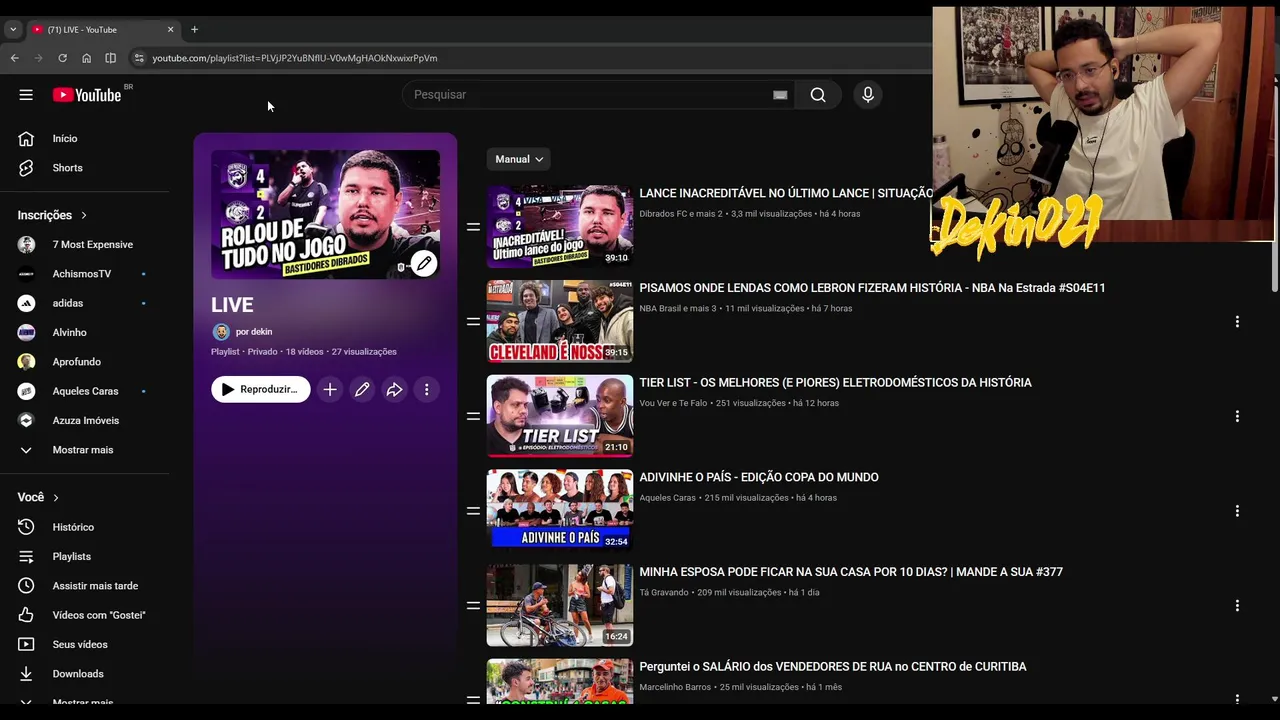The height and width of the screenshot is (720, 1280).
Task: Open AchismosTV channel
Action: 84,274
